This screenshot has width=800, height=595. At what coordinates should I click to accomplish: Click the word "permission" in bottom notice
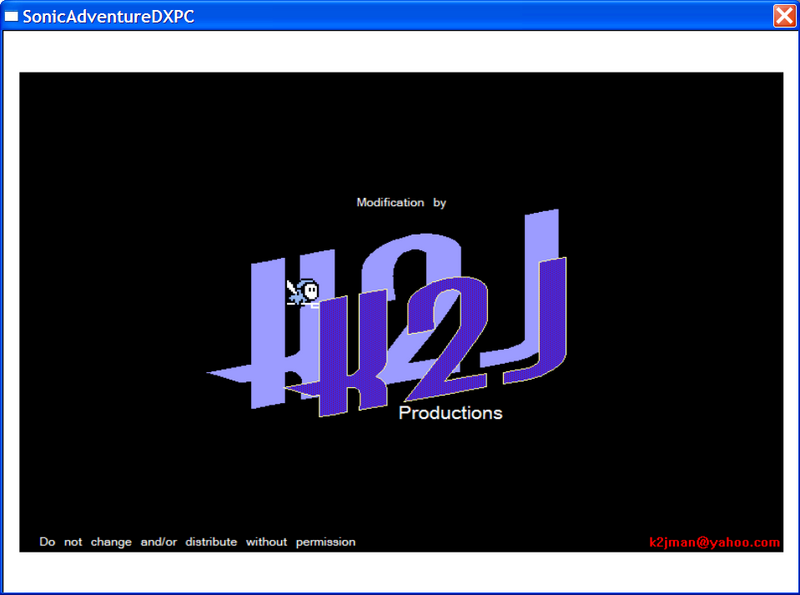click(x=325, y=542)
